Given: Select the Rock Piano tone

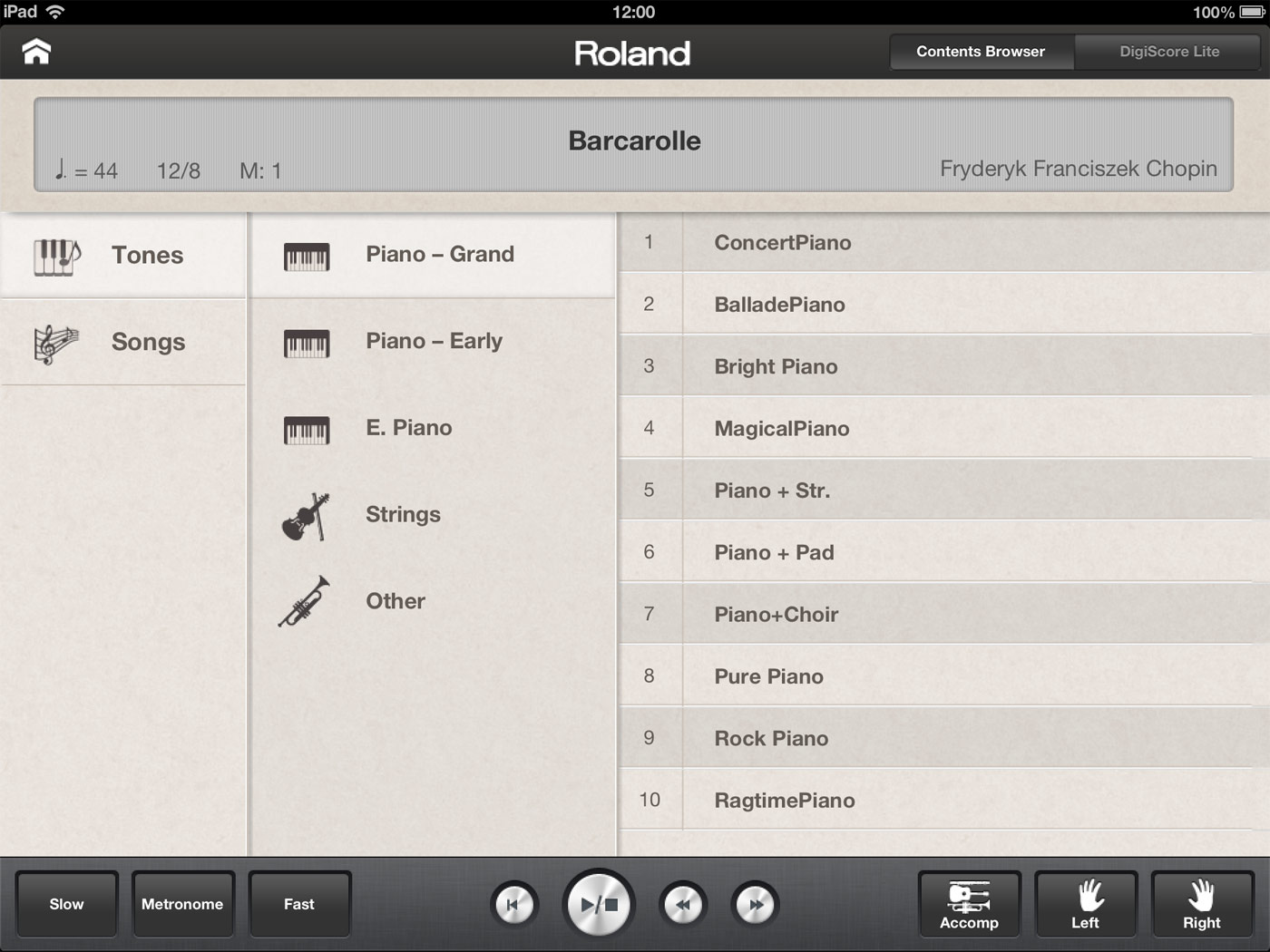Looking at the screenshot, I should [944, 738].
